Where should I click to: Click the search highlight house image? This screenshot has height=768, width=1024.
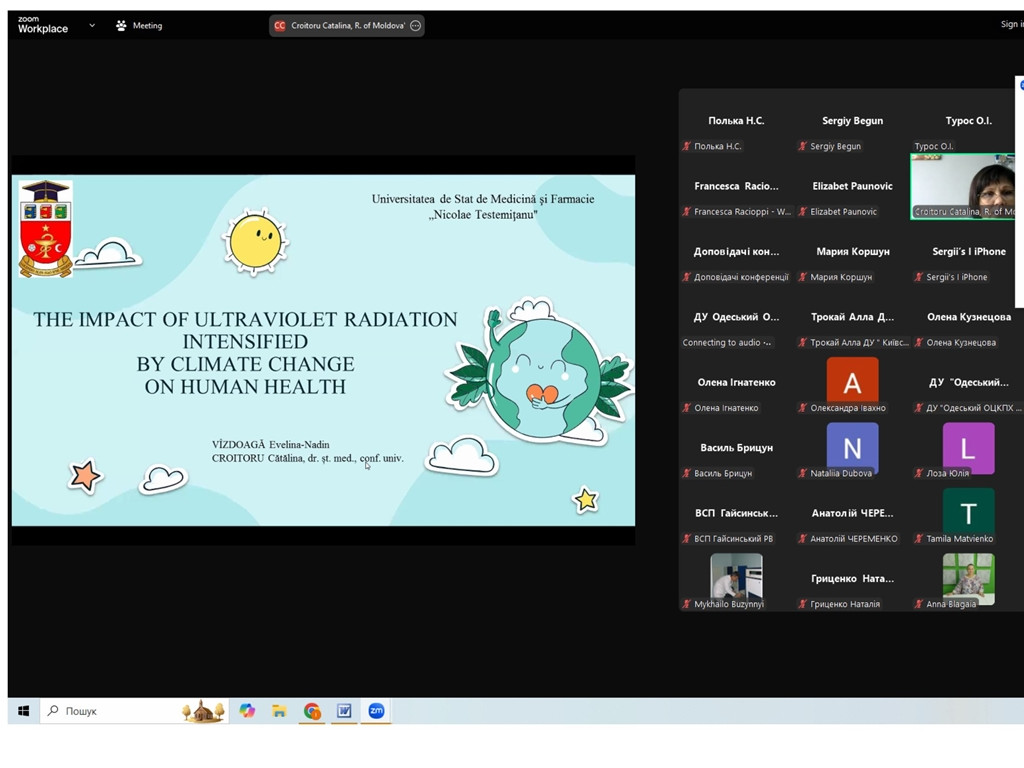coord(204,711)
